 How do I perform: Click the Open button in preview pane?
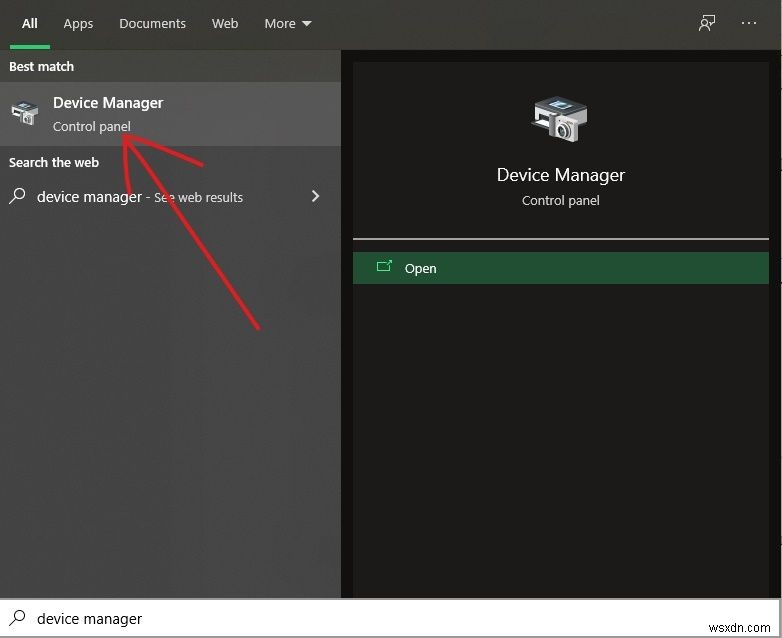tap(561, 268)
